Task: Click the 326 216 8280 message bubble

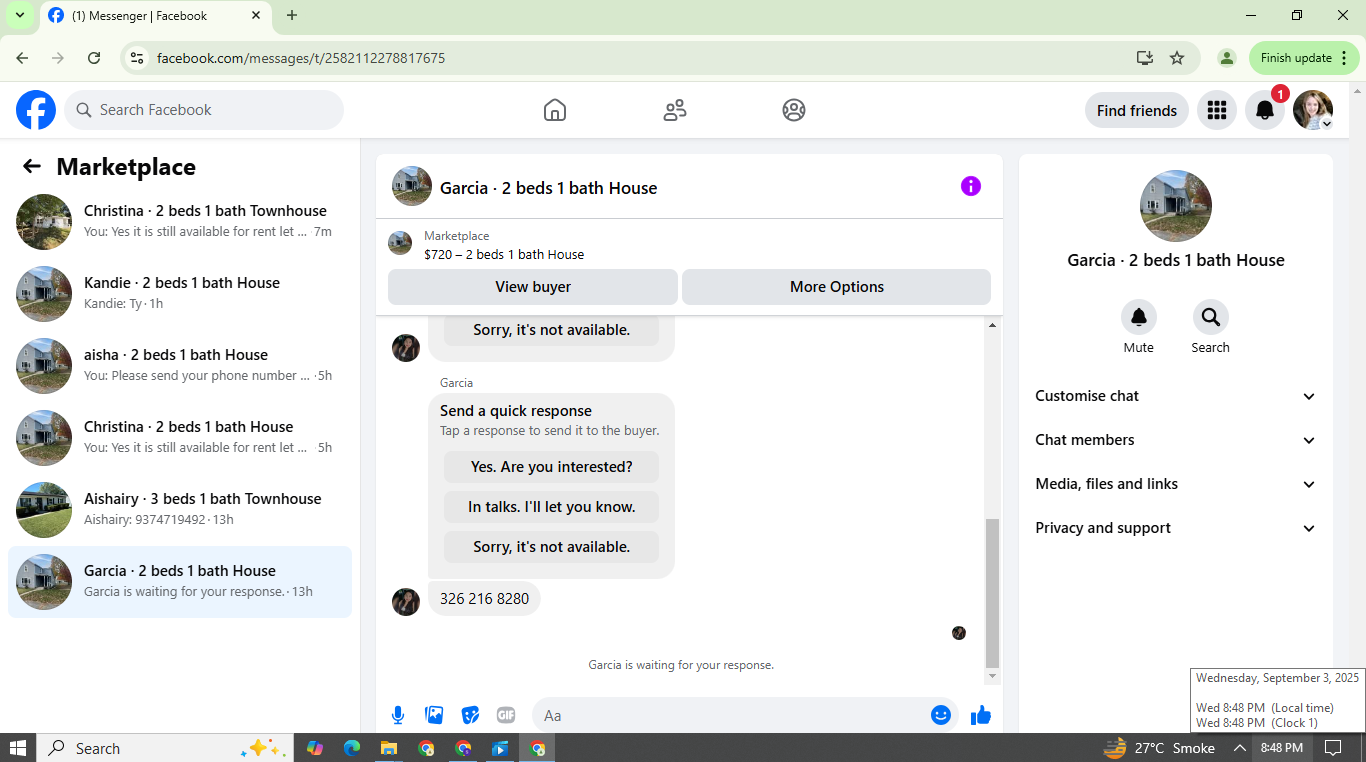Action: [x=485, y=599]
